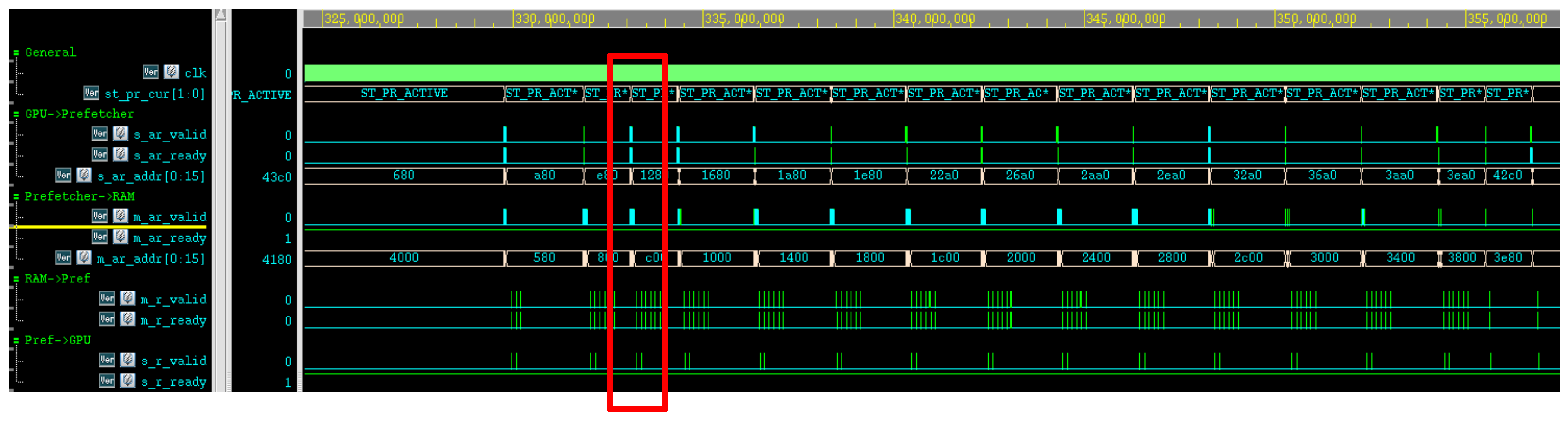The width and height of the screenshot is (1568, 423).
Task: Click the first ST_PR_ACTIVE waveform segment
Action: [403, 94]
